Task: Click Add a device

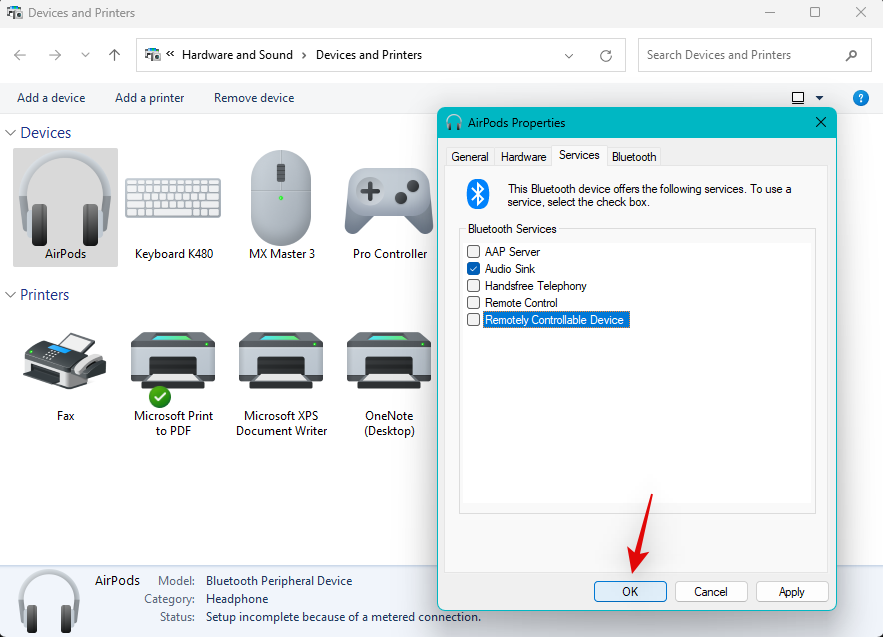Action: click(x=51, y=98)
